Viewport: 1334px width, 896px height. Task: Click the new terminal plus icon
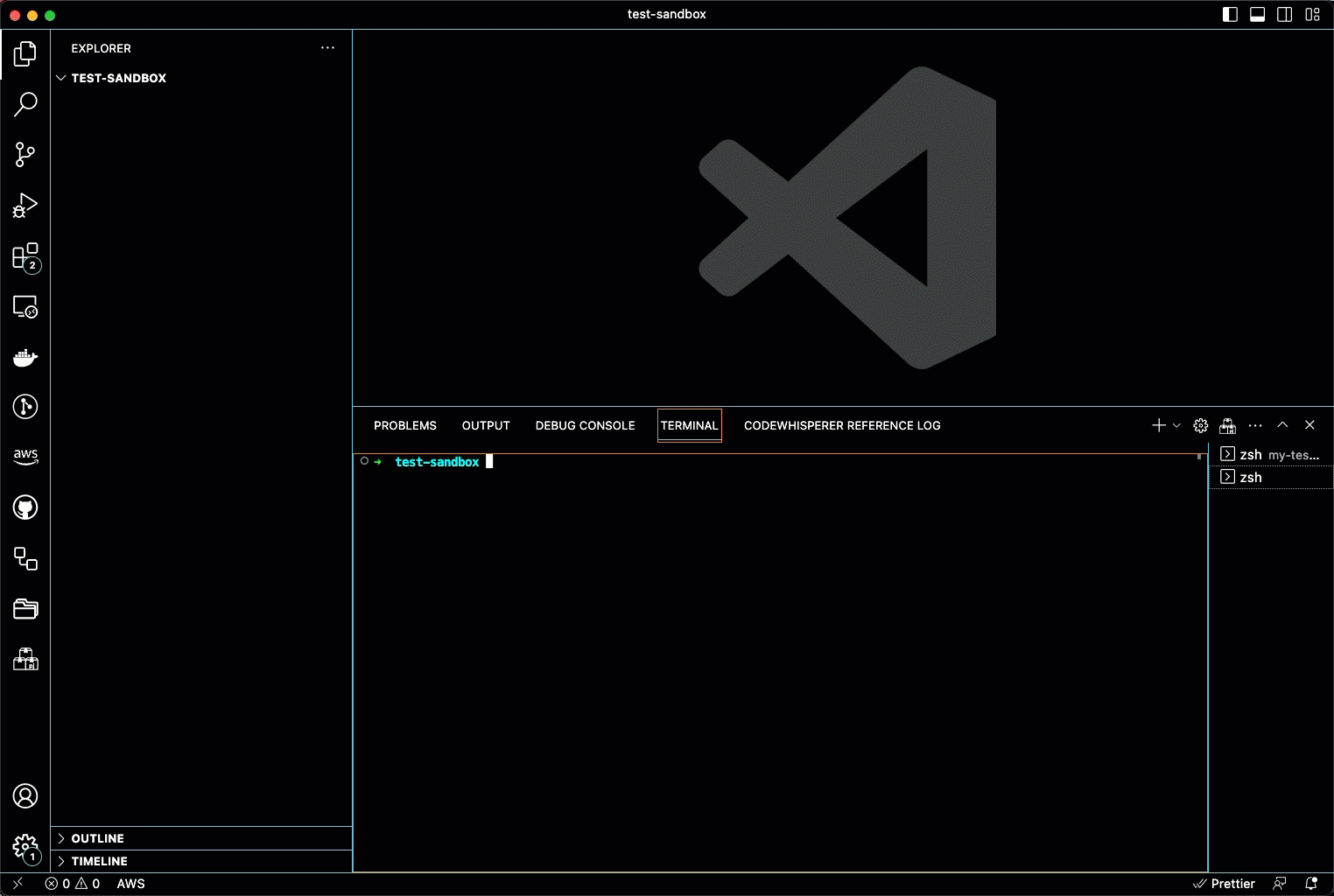point(1158,425)
